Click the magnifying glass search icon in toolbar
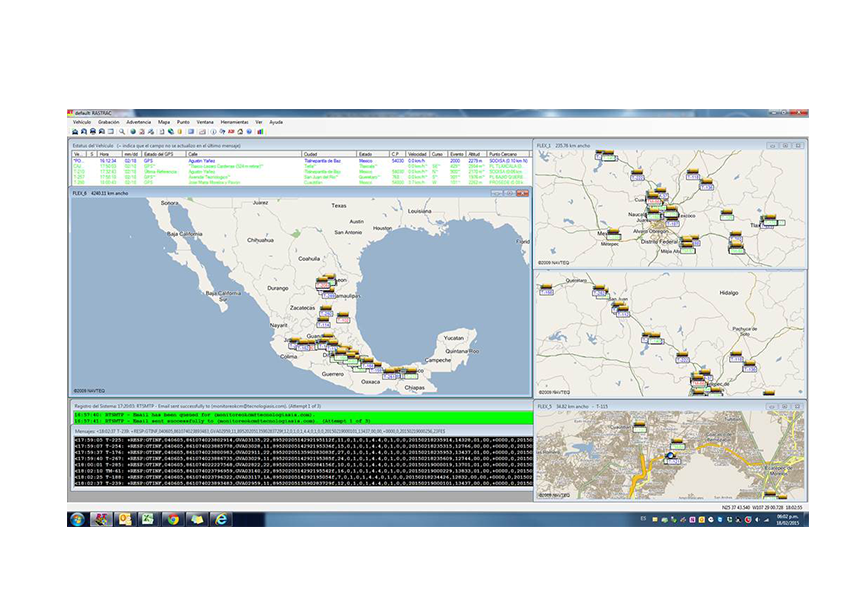The image size is (843, 600). (122, 132)
